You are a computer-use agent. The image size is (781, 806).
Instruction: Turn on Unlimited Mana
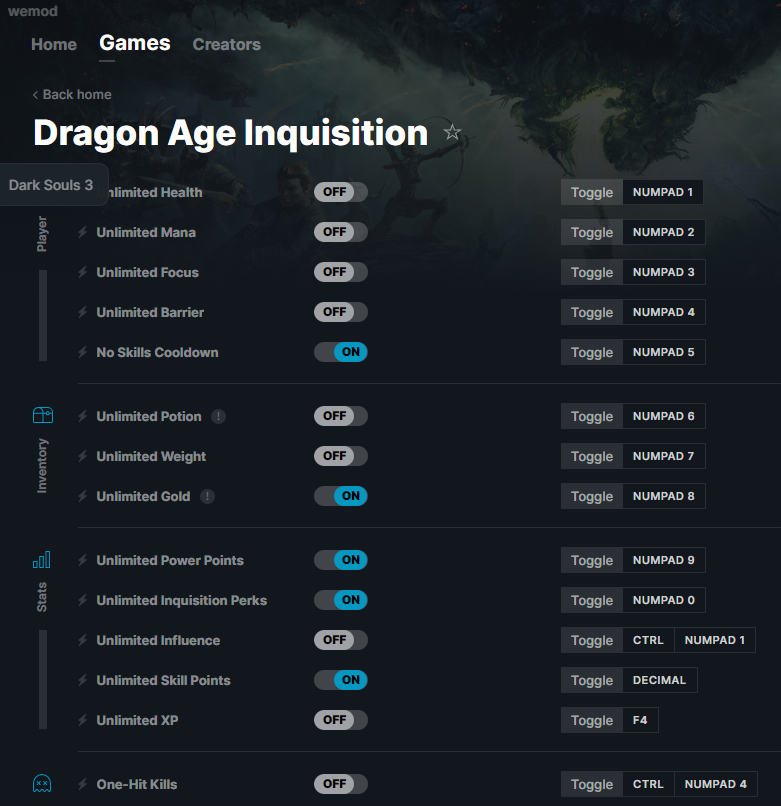click(x=341, y=232)
